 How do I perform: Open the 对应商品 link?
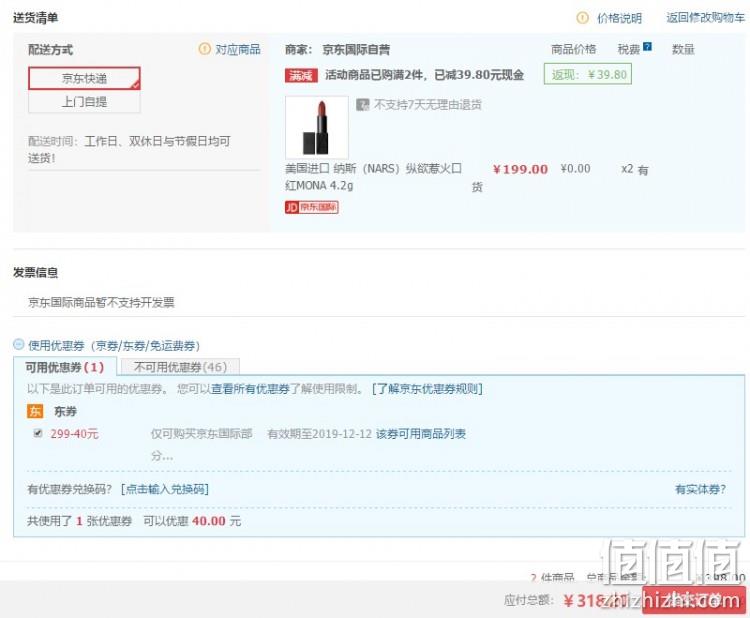238,49
